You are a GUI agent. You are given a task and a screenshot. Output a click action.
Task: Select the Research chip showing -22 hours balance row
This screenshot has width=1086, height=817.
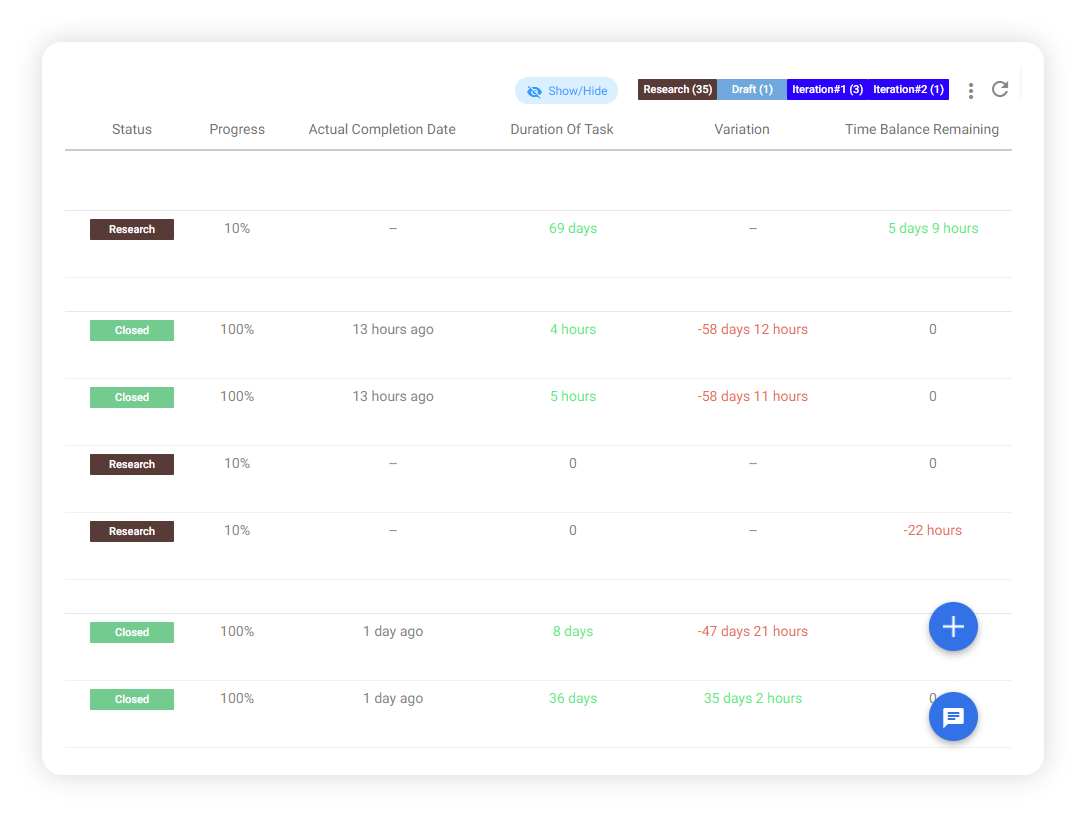(131, 531)
